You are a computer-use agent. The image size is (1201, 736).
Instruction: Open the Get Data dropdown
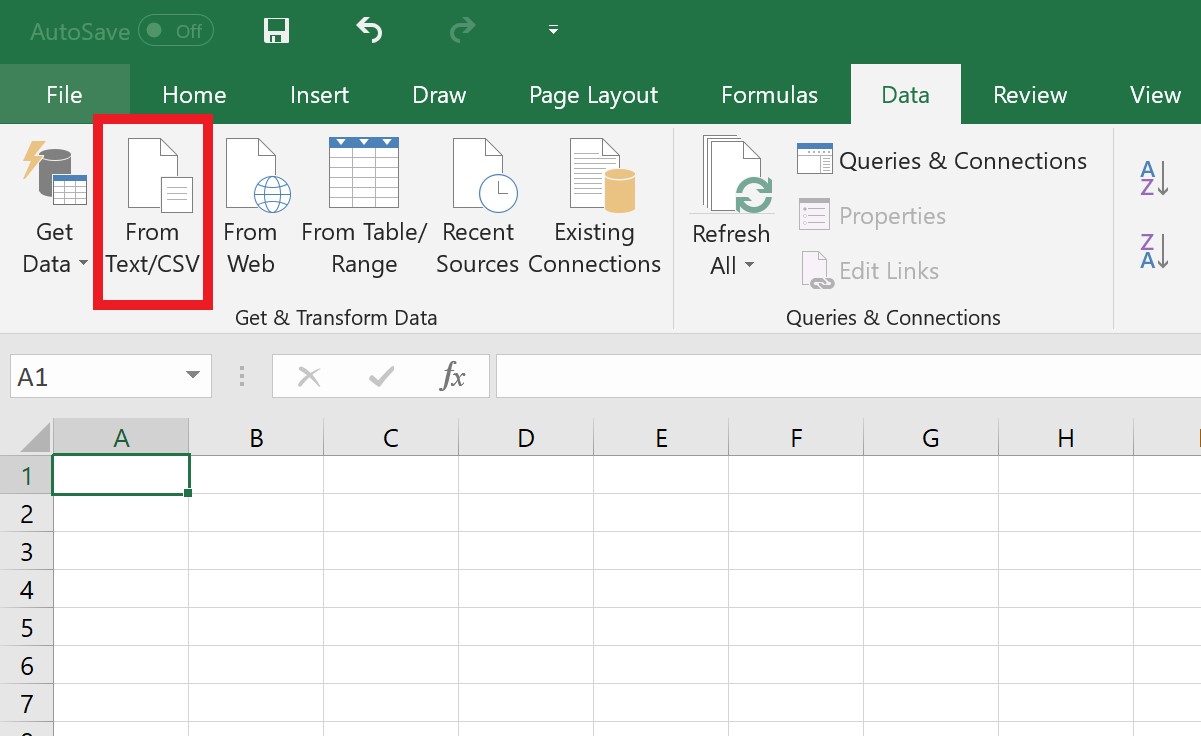pos(54,210)
